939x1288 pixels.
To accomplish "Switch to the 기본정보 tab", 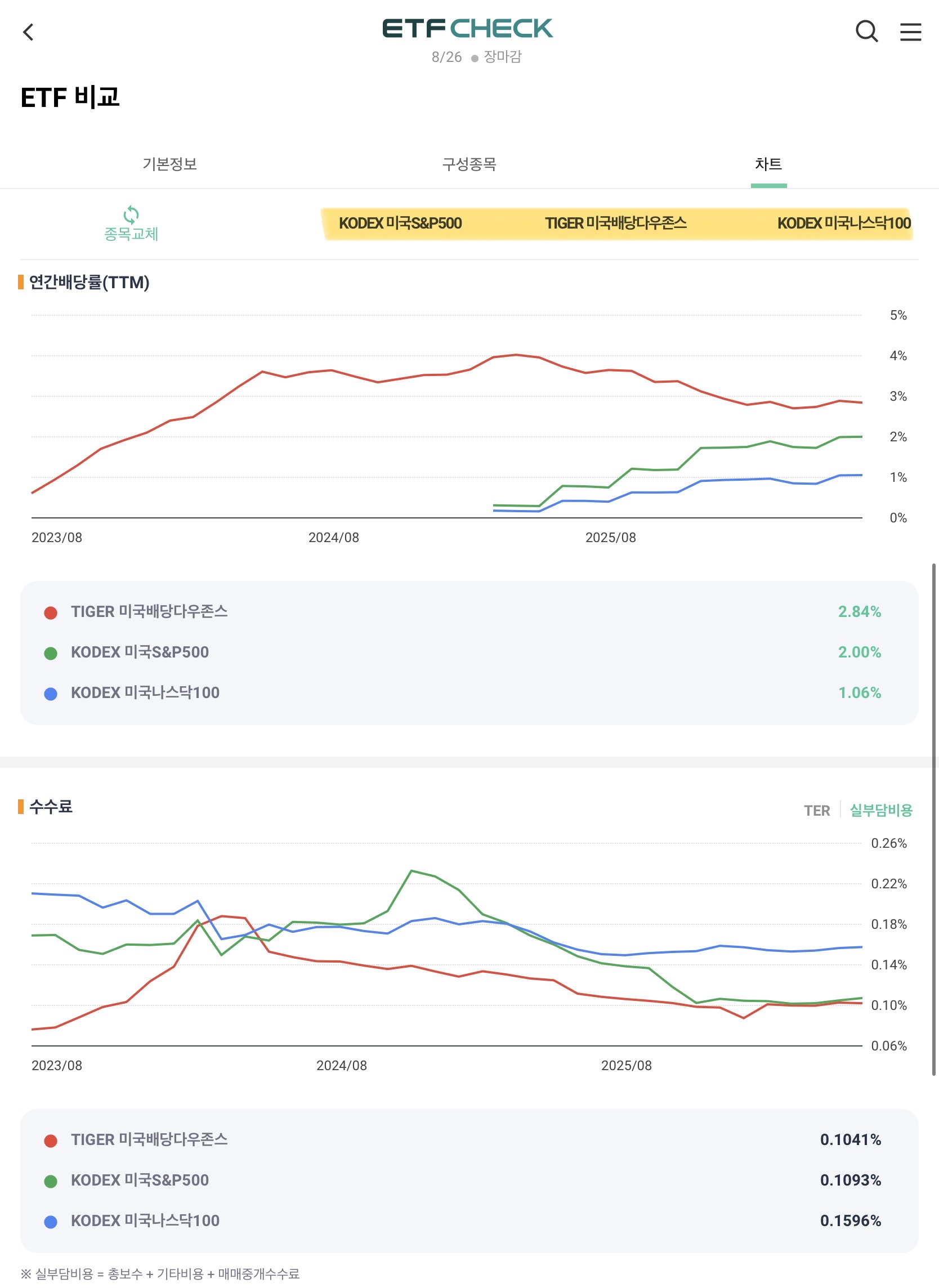I will tap(169, 164).
